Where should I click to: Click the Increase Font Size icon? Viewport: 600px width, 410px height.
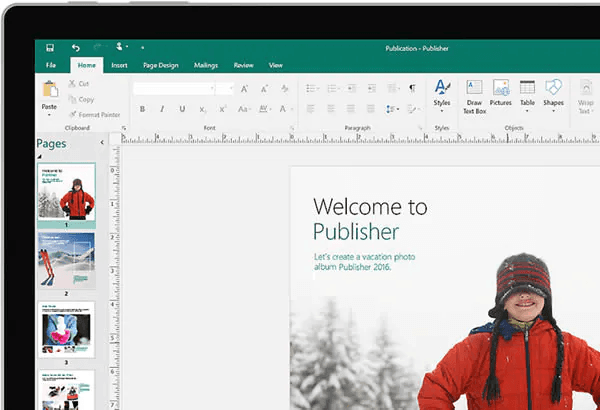[244, 89]
